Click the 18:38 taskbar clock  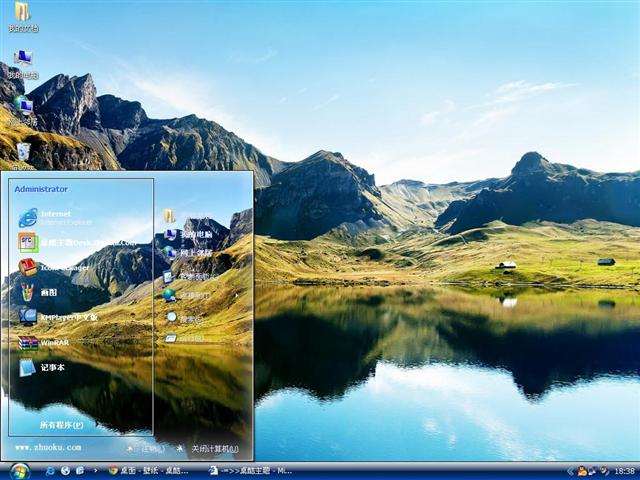click(624, 471)
